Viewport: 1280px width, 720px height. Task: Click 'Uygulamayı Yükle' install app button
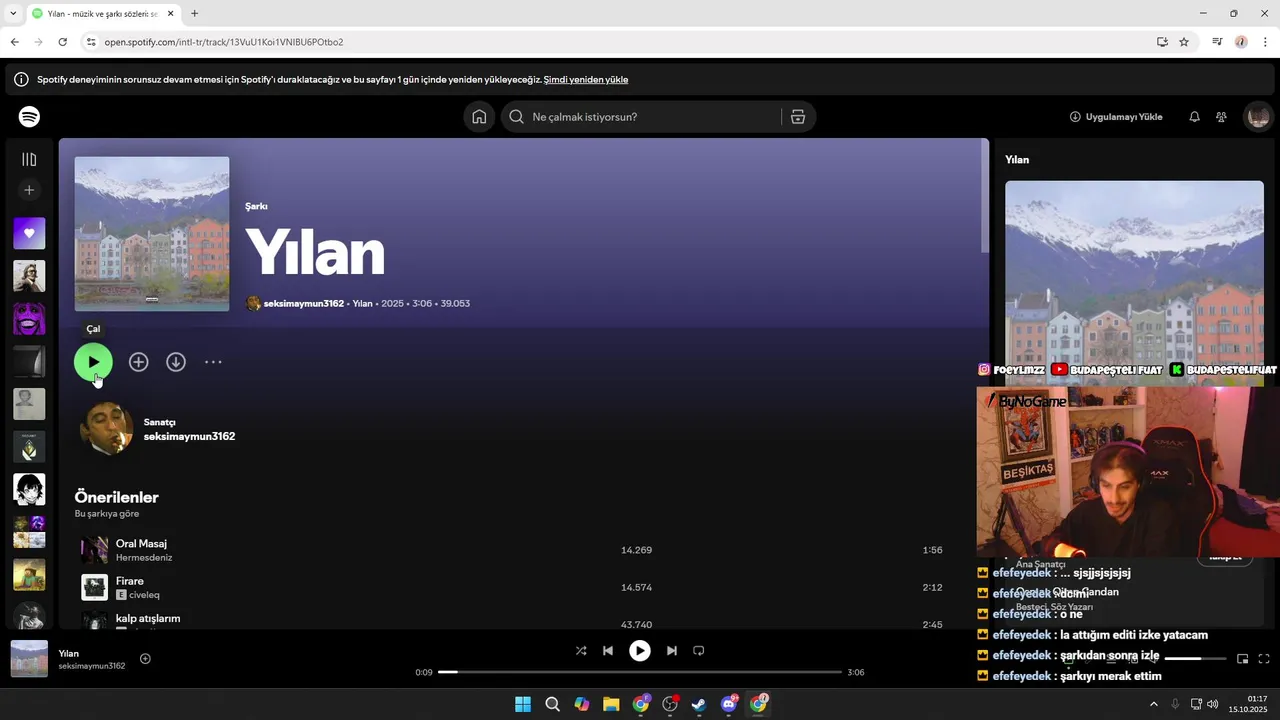[1116, 117]
